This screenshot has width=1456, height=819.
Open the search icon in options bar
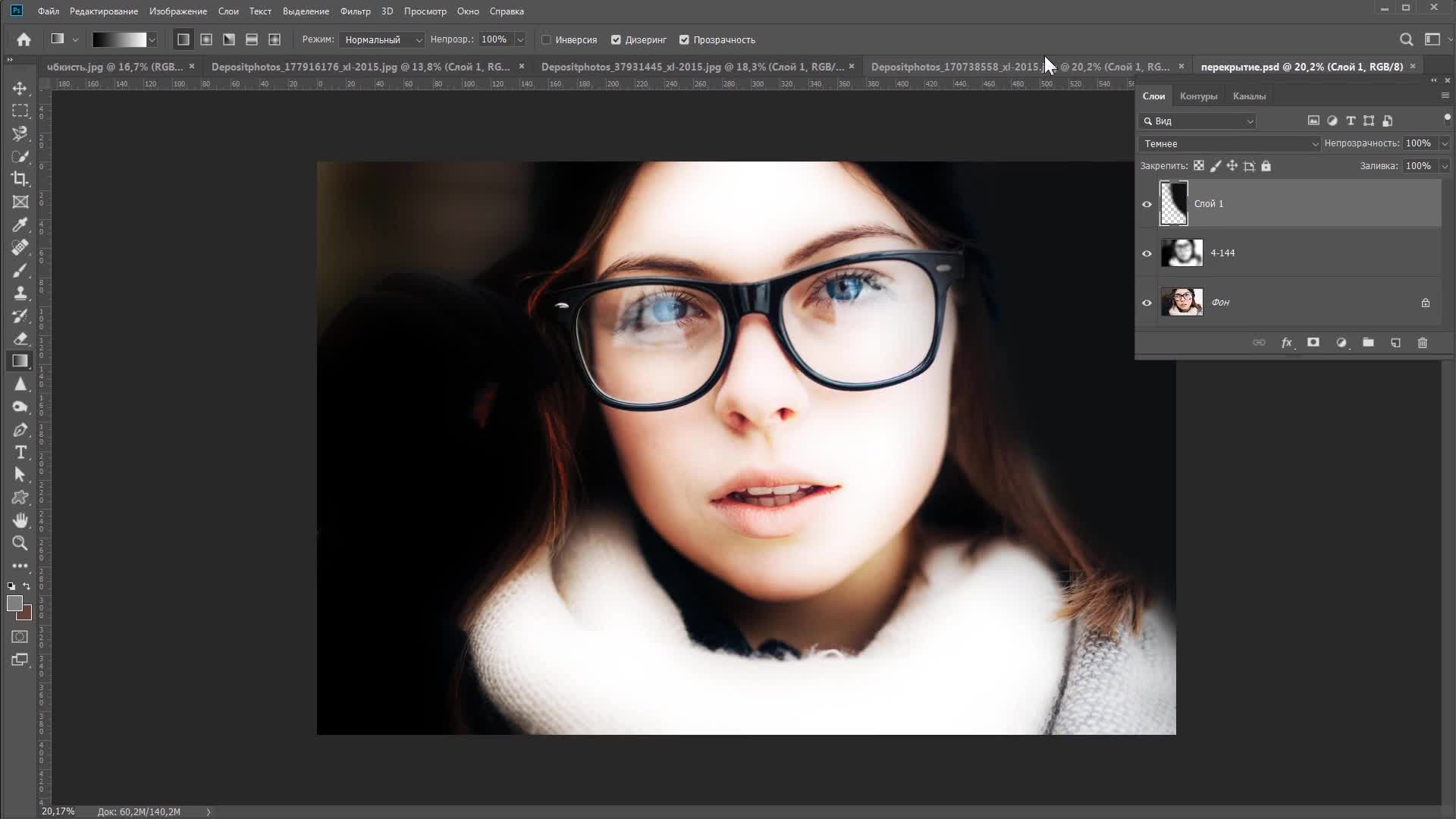(x=1406, y=39)
